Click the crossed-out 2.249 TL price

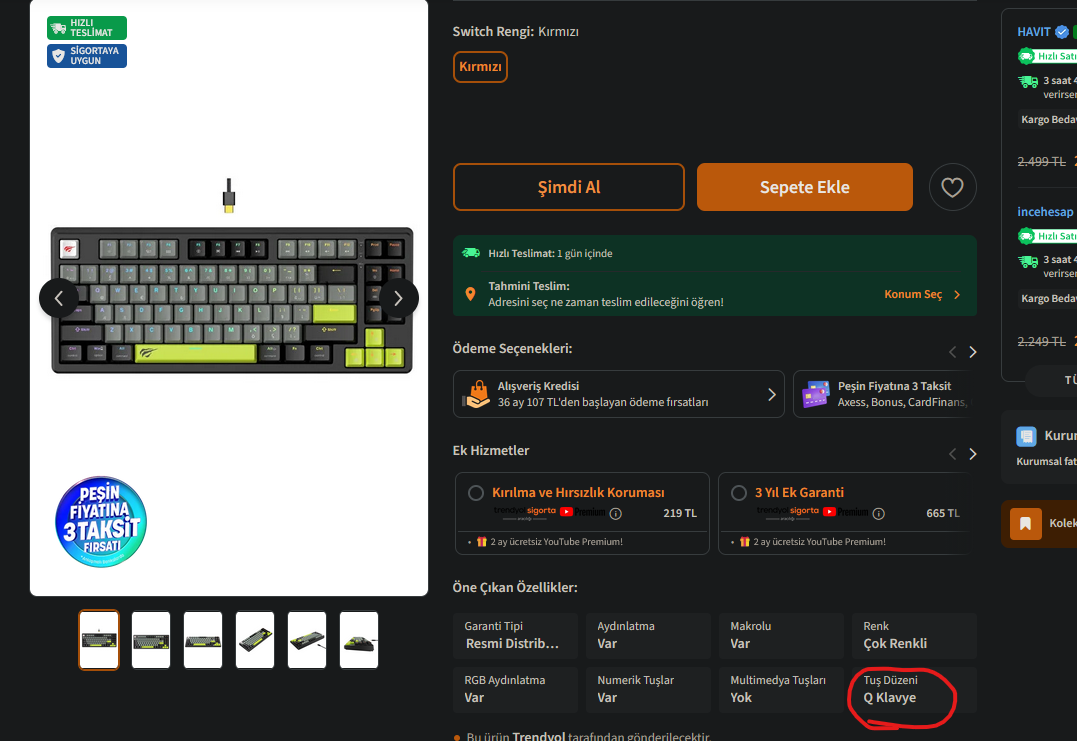tap(1041, 341)
